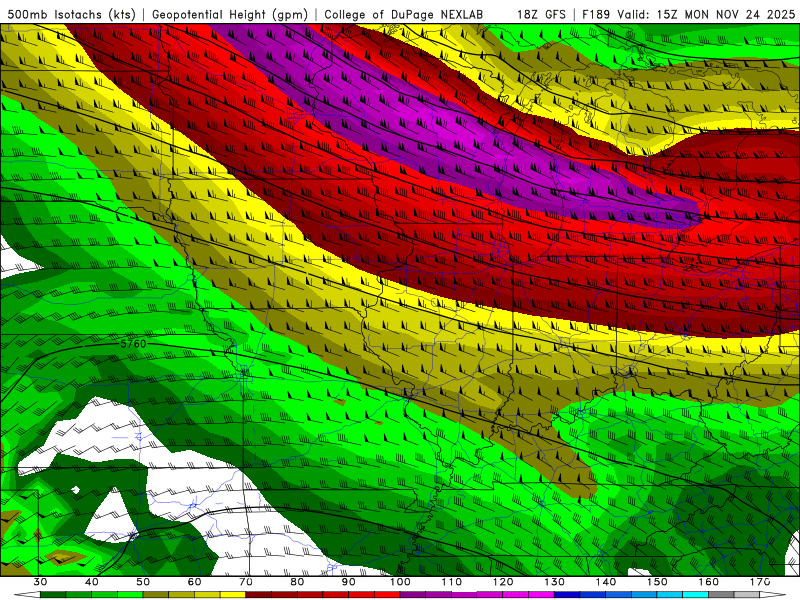
Task: Click the legend value 150
Action: 657,582
